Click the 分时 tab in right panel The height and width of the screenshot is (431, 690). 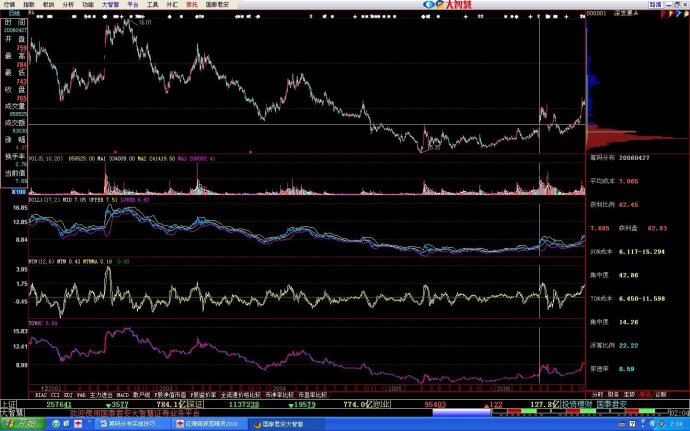[x=598, y=395]
